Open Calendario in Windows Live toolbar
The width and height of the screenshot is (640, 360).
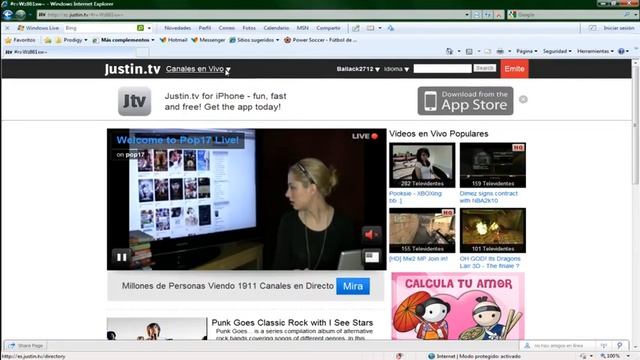[276, 28]
